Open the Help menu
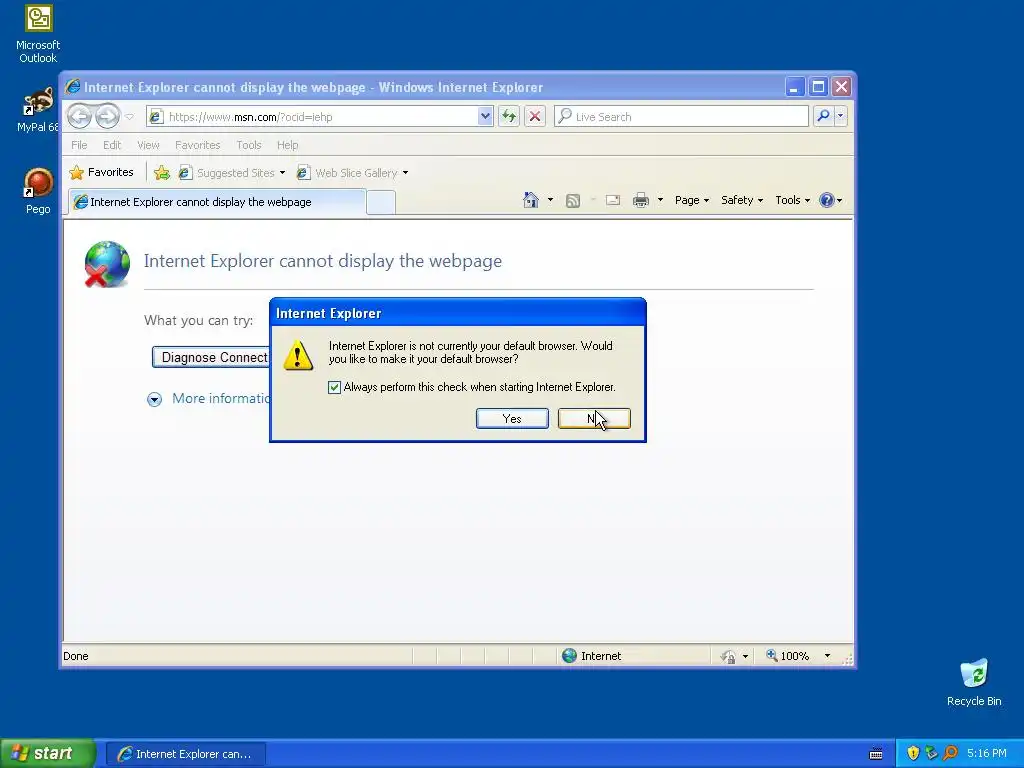 [x=287, y=145]
